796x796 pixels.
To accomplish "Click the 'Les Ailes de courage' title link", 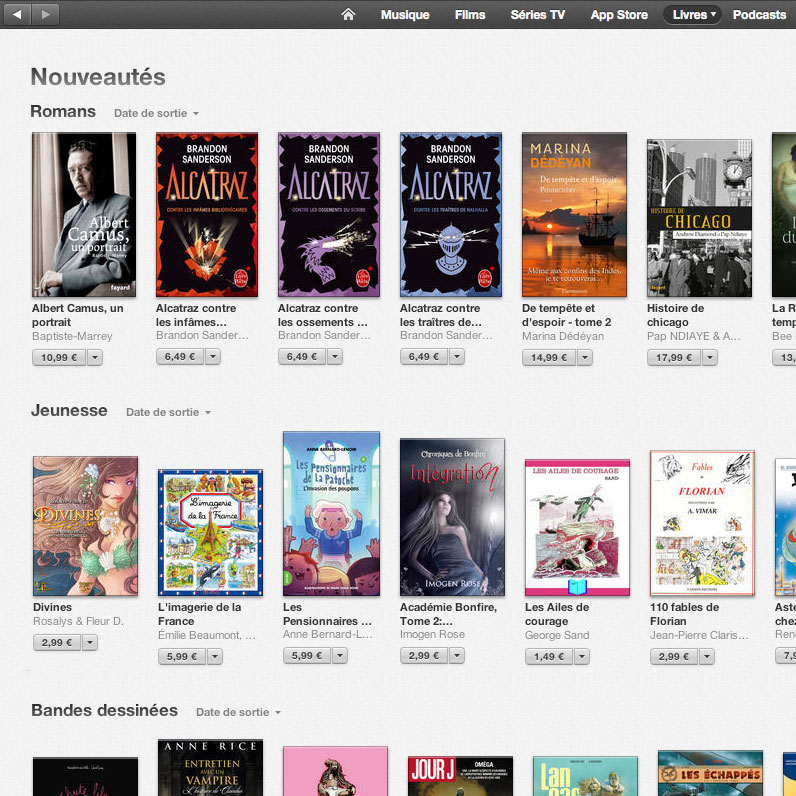I will [557, 614].
